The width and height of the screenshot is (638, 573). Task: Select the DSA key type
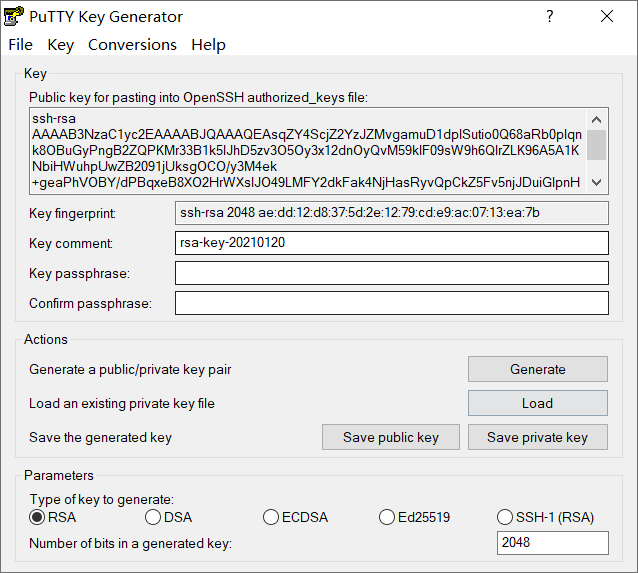(168, 517)
